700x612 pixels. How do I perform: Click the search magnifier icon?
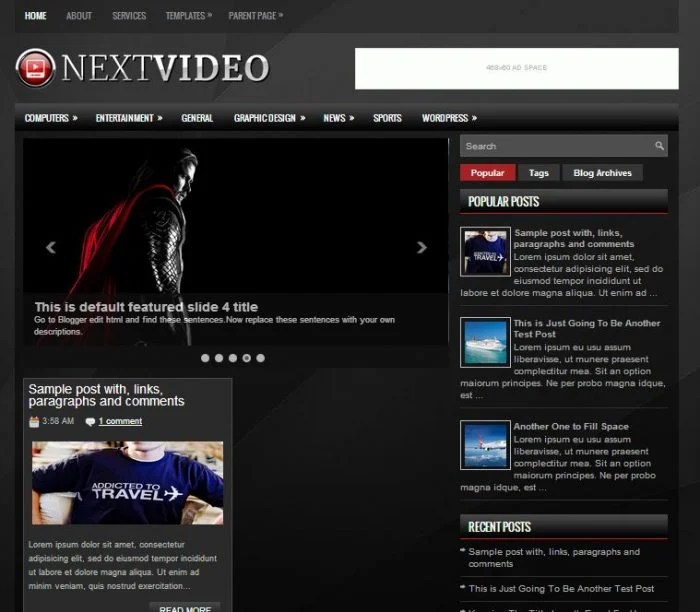point(659,146)
